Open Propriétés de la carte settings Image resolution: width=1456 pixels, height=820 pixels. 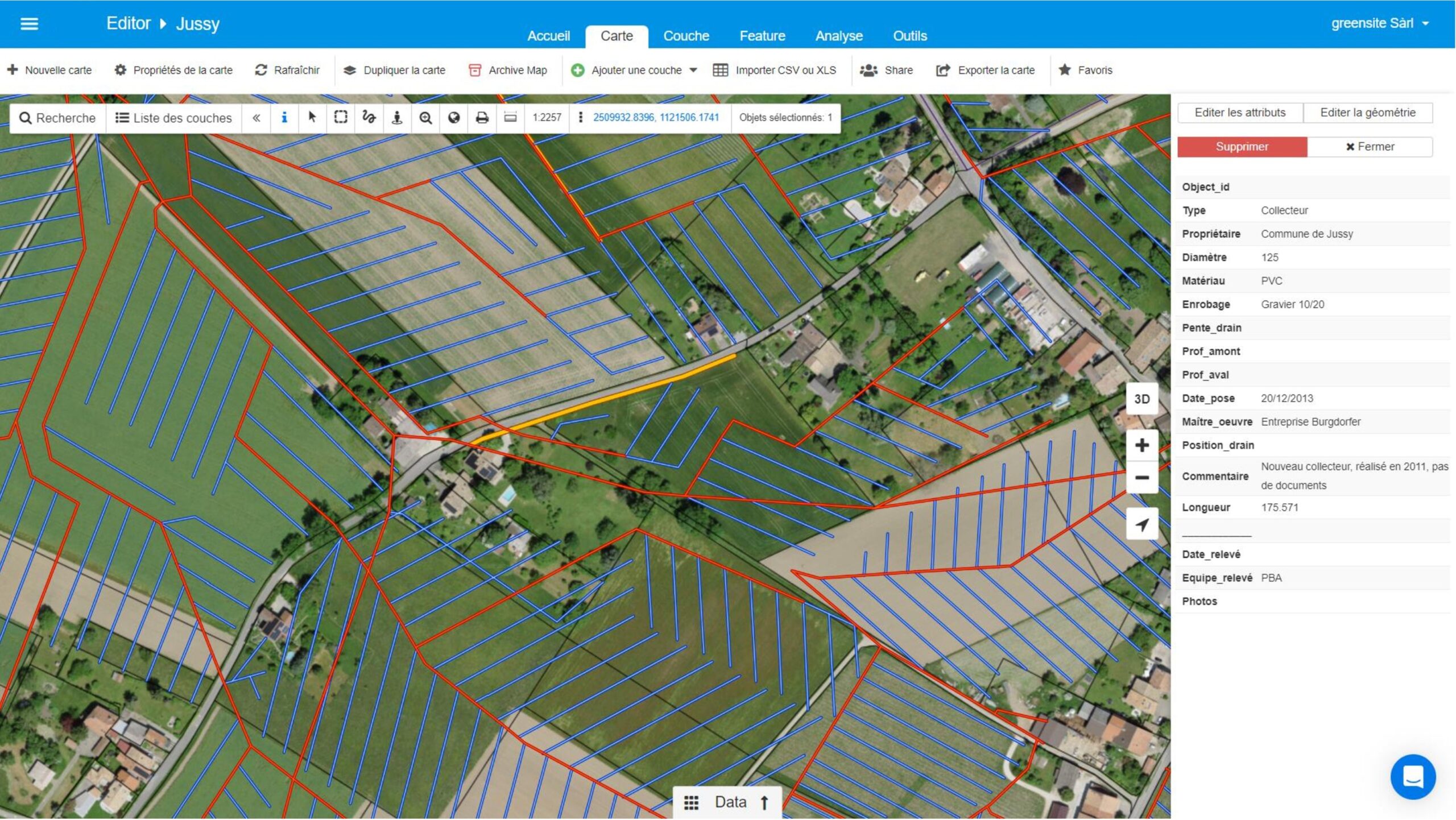(x=173, y=70)
